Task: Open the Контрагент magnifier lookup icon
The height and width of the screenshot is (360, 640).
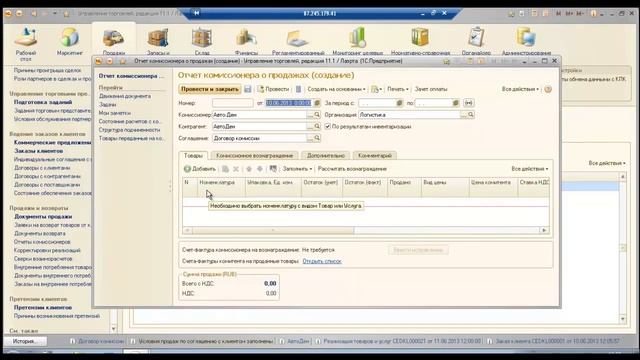Action: tap(317, 127)
